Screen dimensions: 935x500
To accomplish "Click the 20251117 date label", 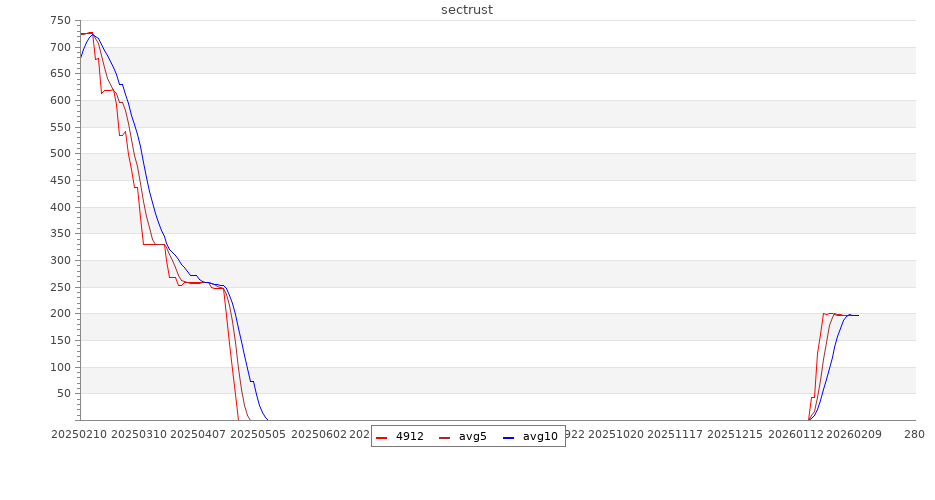I will [x=675, y=434].
